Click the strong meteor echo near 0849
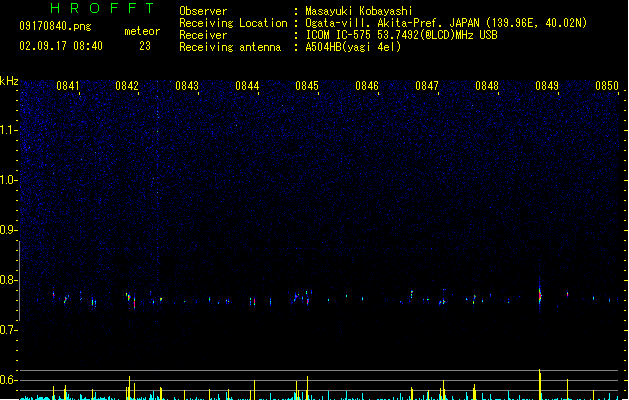The image size is (629, 400). pos(540,296)
